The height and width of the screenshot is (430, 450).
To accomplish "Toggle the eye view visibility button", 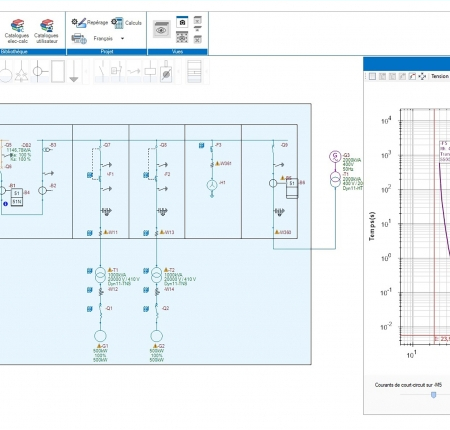I will (x=162, y=29).
